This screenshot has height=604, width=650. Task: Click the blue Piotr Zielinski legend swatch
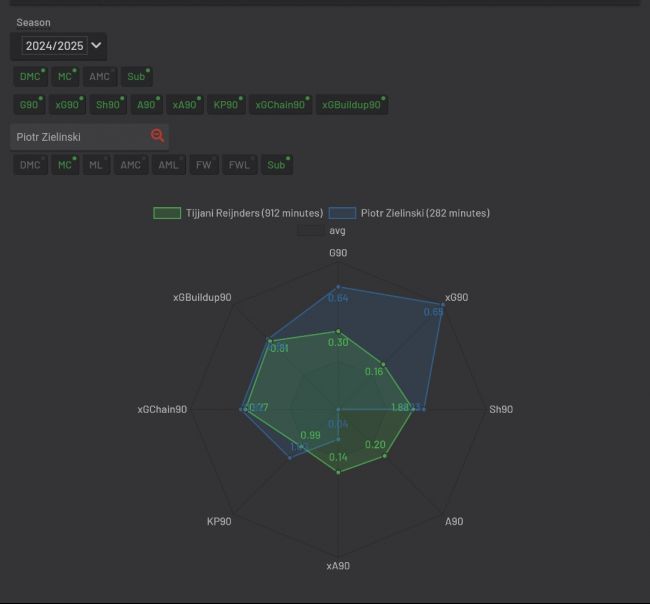342,213
